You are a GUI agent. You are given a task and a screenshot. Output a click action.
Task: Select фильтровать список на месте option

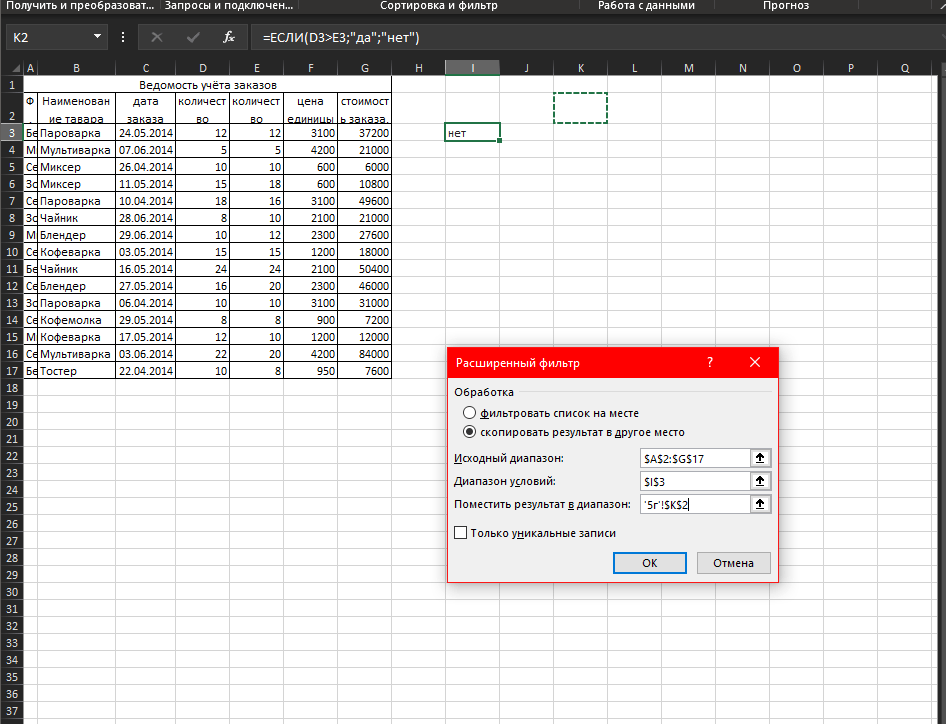coord(469,413)
